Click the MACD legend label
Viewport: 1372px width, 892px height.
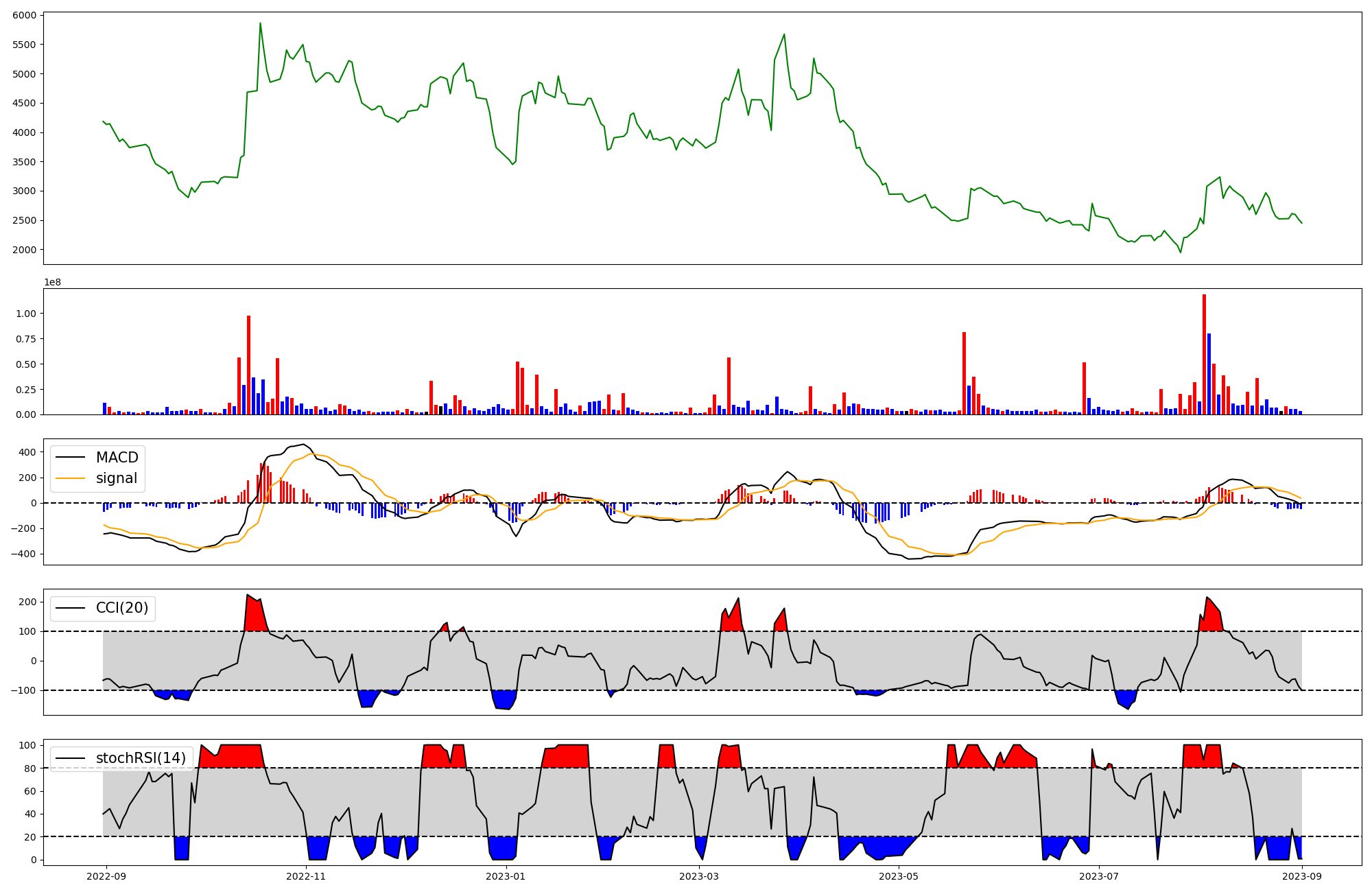(x=117, y=458)
